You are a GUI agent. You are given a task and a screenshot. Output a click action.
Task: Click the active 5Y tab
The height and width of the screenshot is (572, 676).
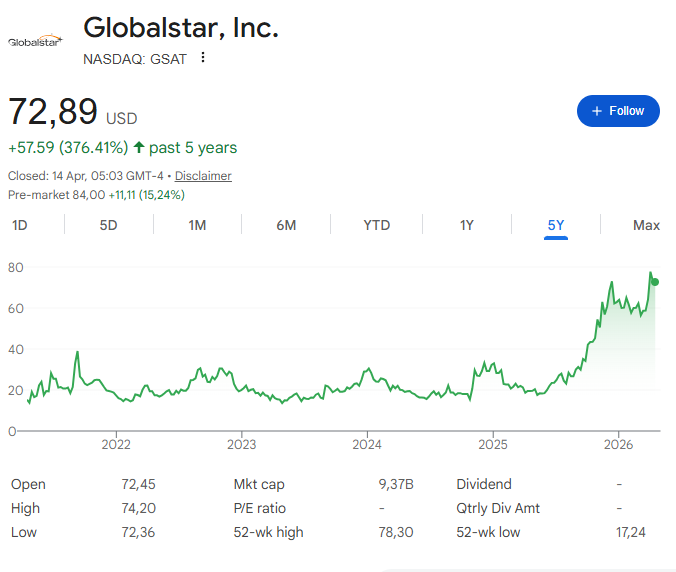(556, 225)
